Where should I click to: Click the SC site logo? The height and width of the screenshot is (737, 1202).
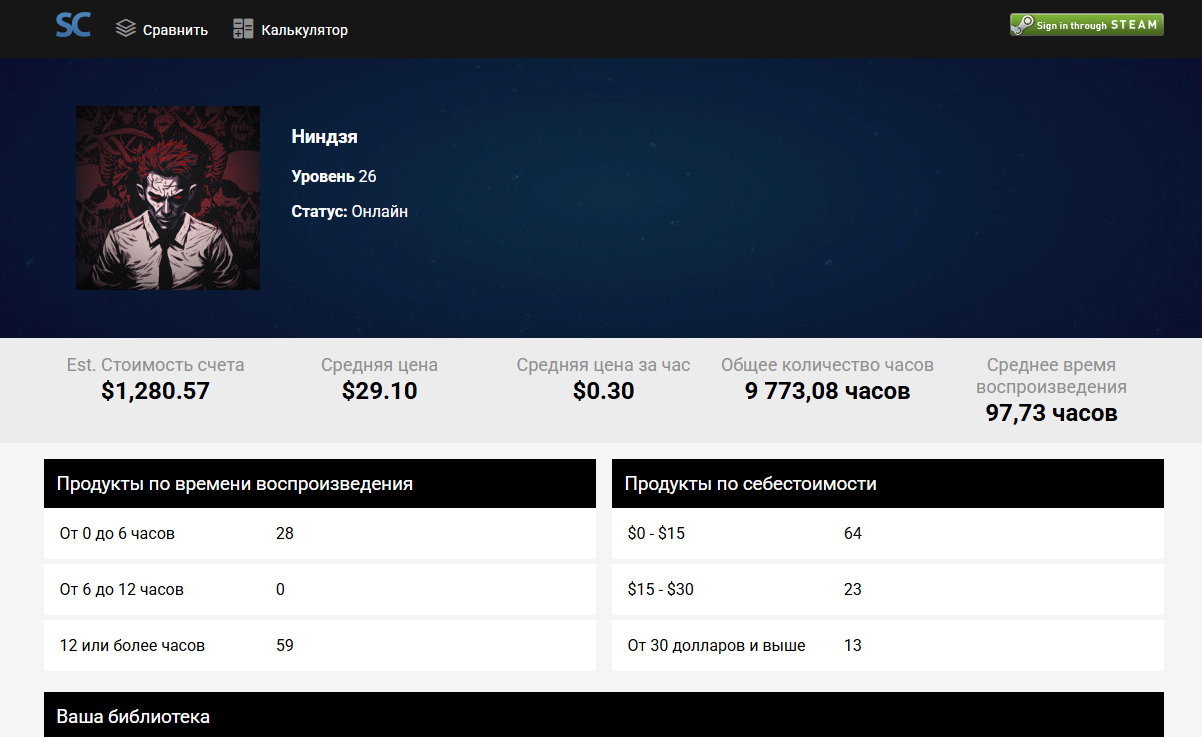point(73,26)
